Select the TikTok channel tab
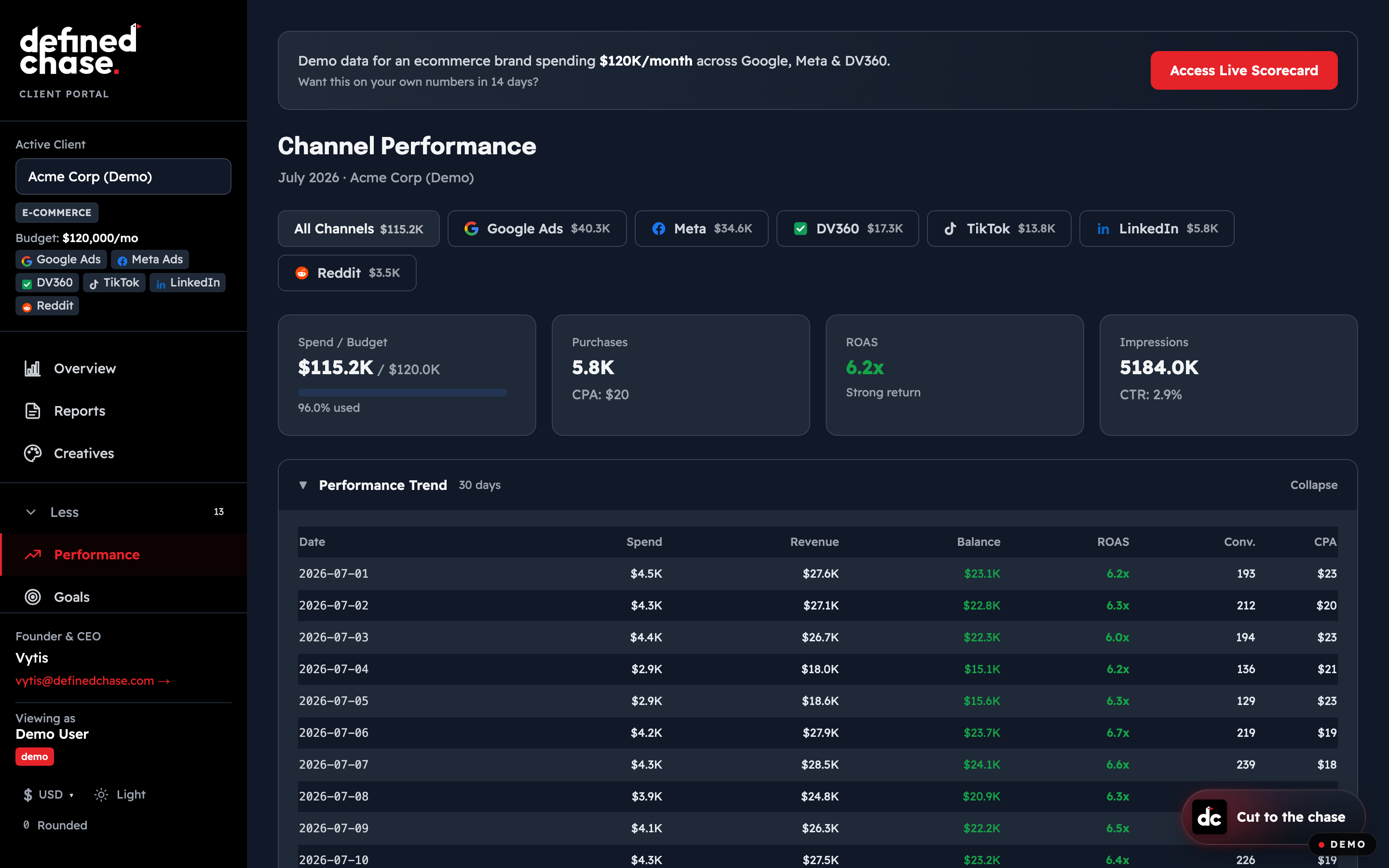1389x868 pixels. 999,229
